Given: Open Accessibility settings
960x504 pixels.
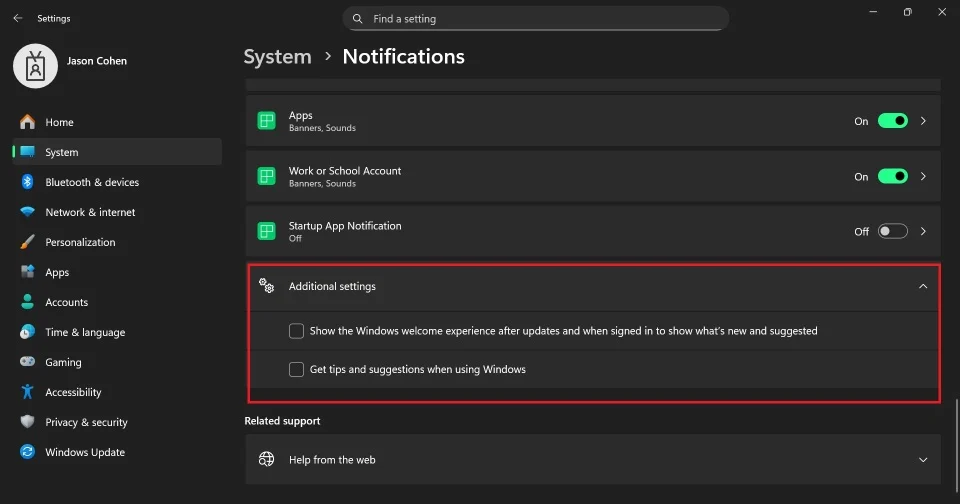Looking at the screenshot, I should coord(117,392).
